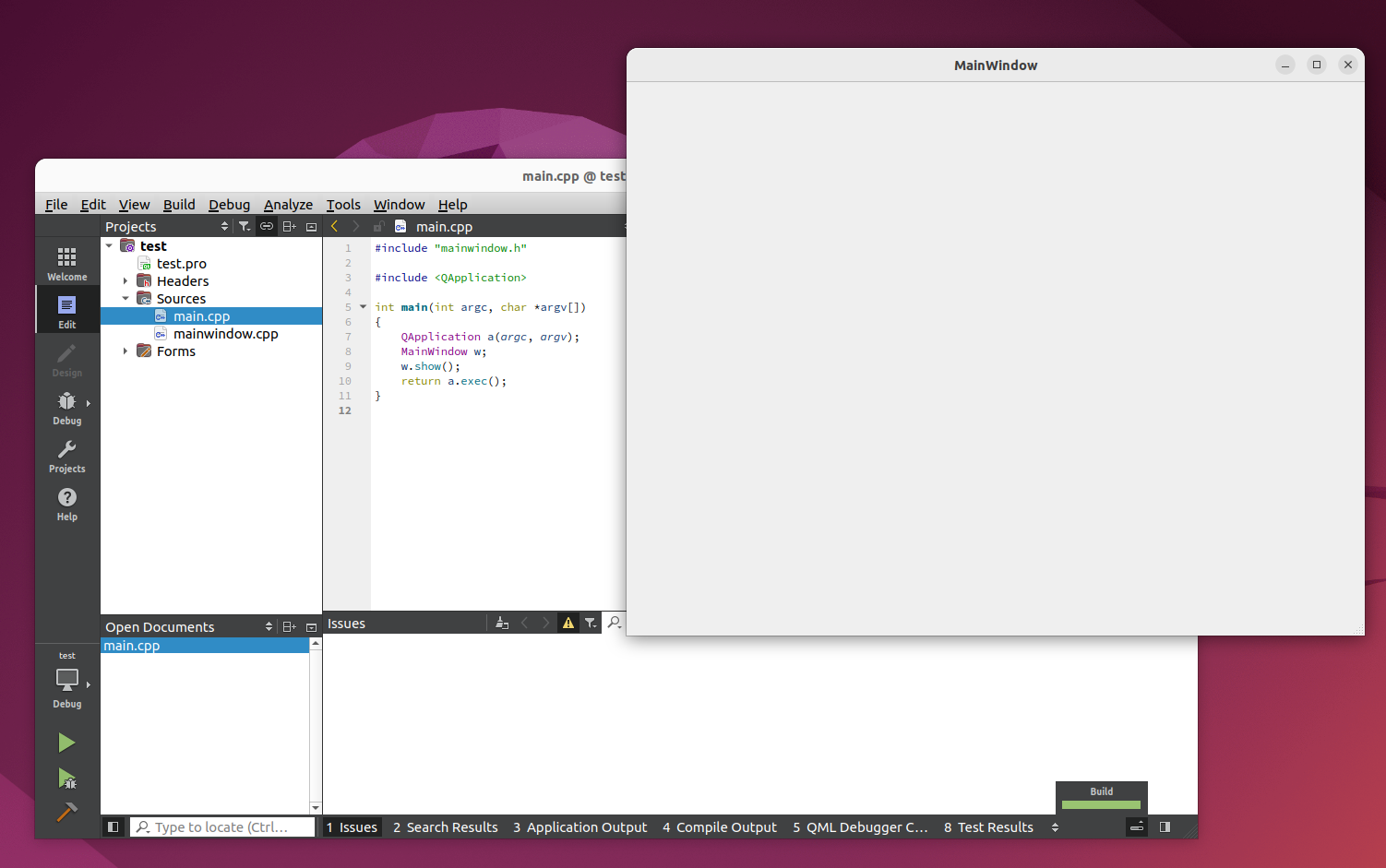This screenshot has height=868, width=1386.
Task: Open the Issues category filter dropdown
Action: point(591,623)
